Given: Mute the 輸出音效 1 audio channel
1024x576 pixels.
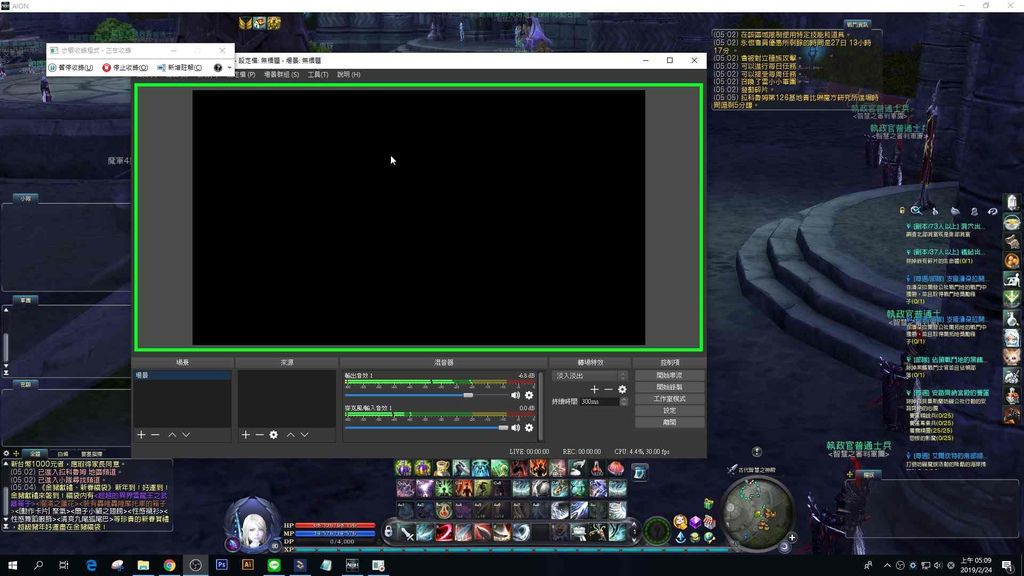Looking at the screenshot, I should [515, 395].
